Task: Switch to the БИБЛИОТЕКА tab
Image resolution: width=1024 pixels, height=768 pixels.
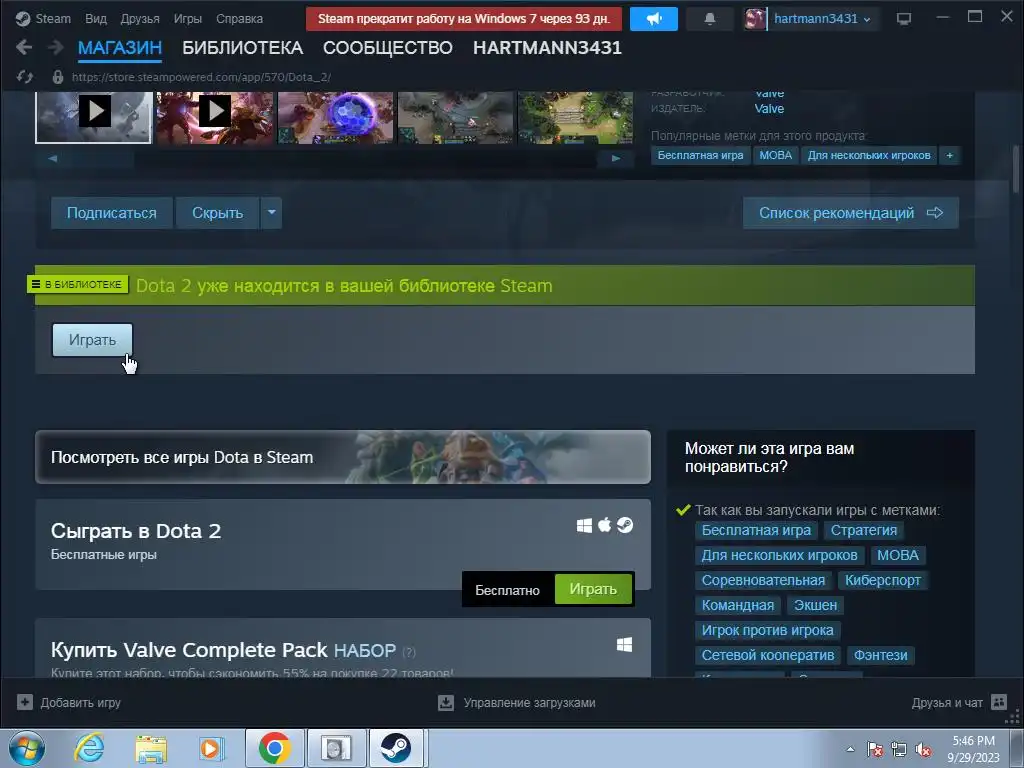Action: point(242,48)
